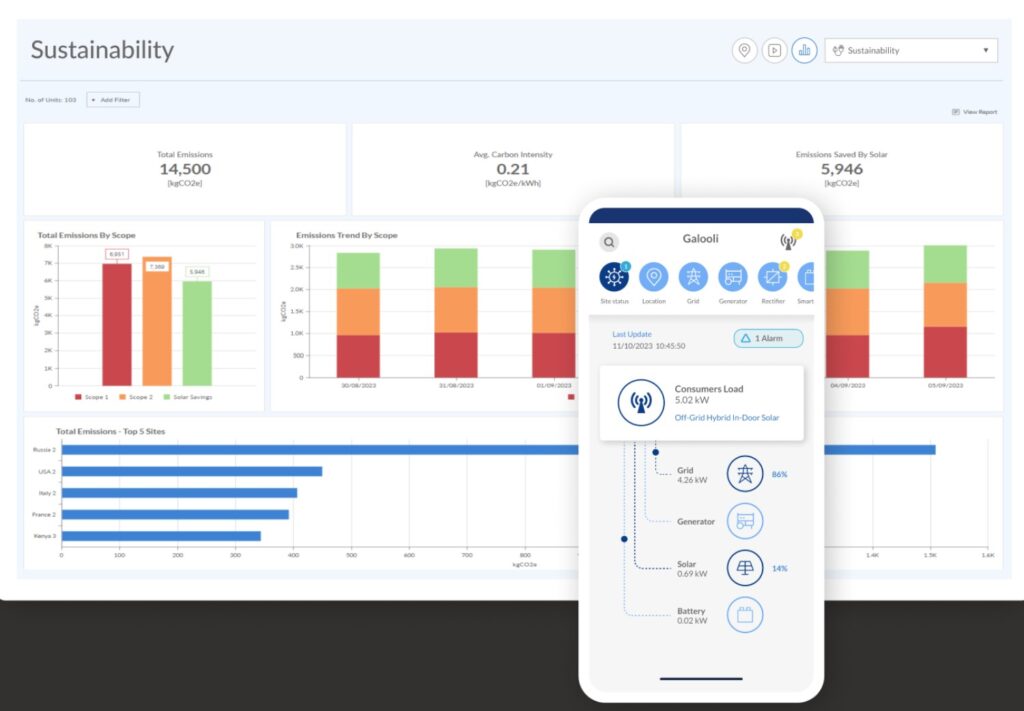
Task: Open the Rectifier icon with badge
Action: [x=772, y=277]
